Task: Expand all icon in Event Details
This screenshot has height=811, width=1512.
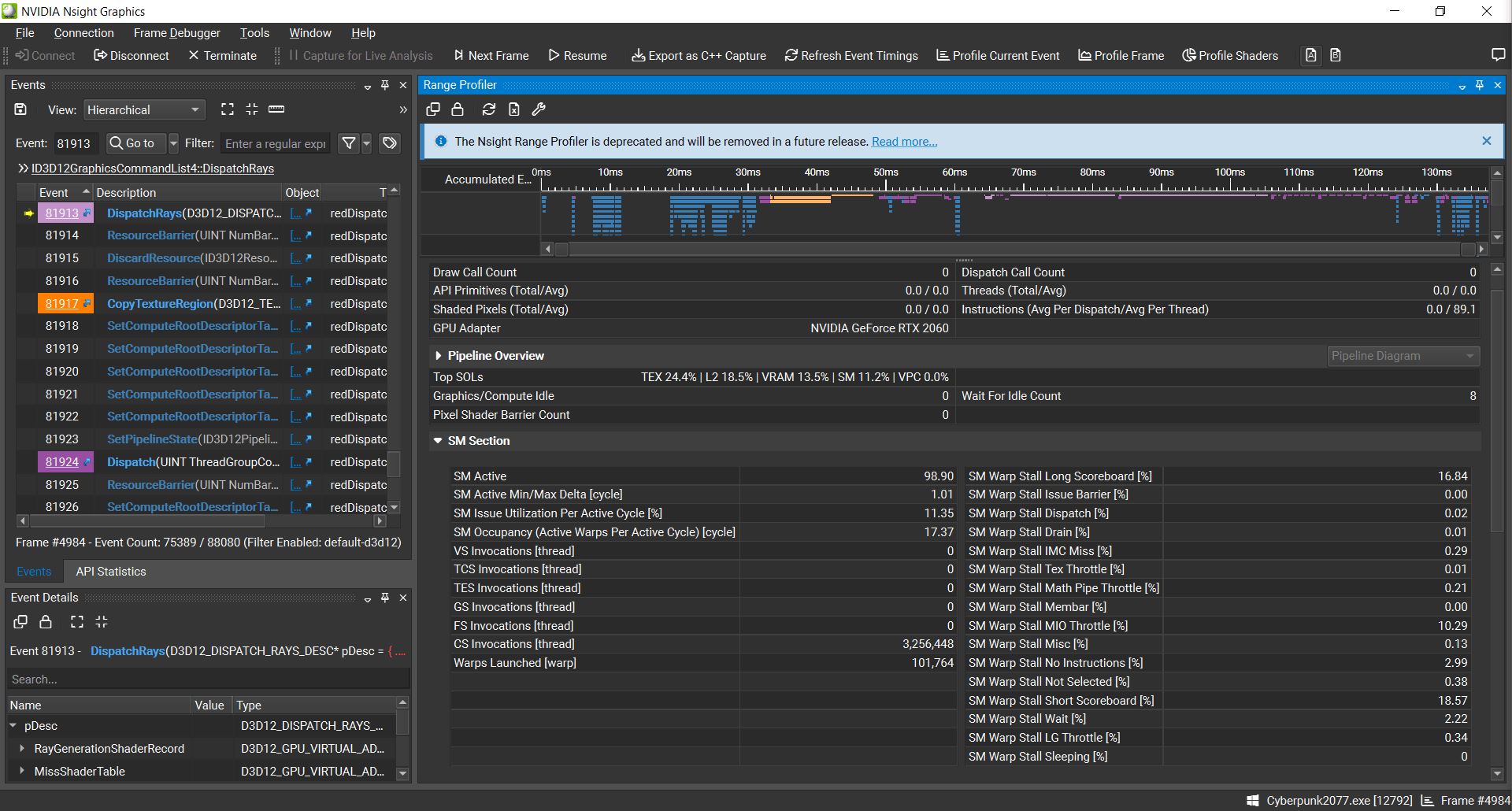Action: click(x=77, y=622)
